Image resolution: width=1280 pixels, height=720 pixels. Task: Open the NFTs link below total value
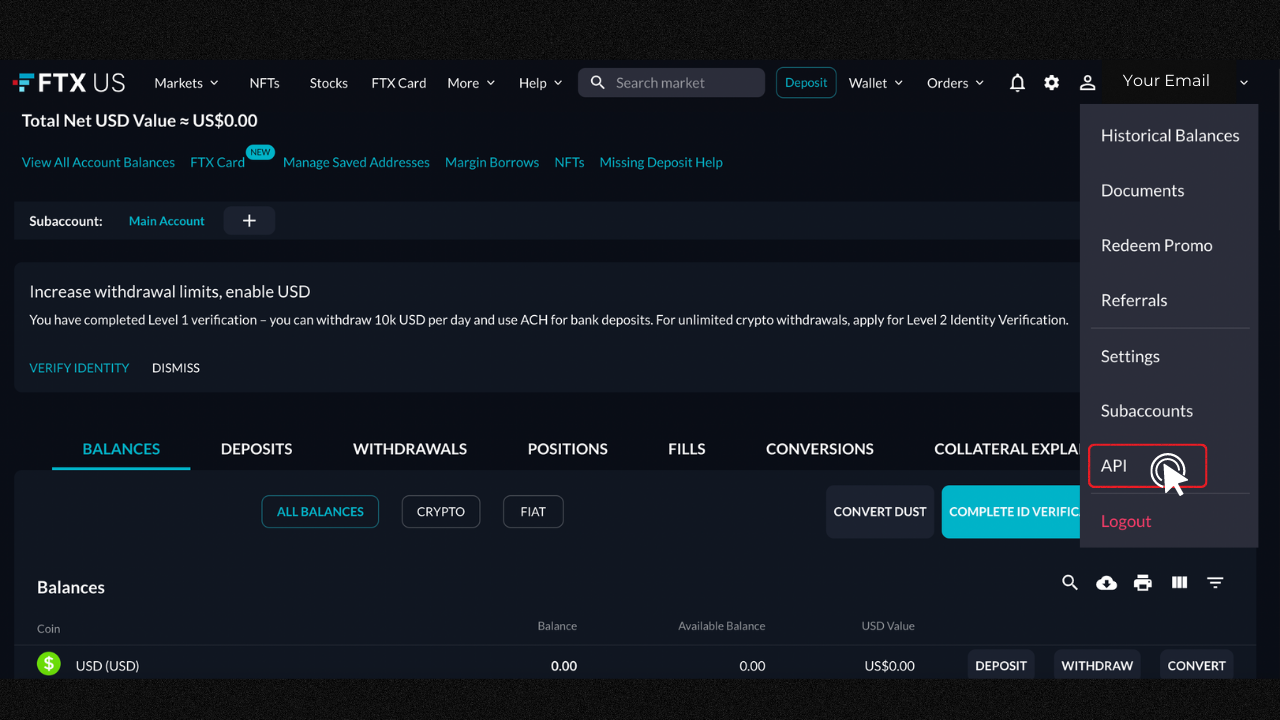click(569, 162)
